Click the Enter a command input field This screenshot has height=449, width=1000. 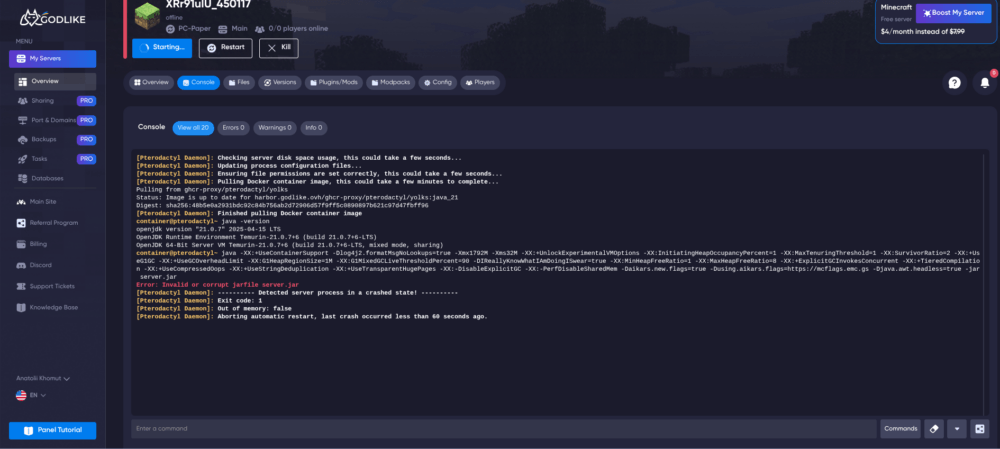(504, 429)
